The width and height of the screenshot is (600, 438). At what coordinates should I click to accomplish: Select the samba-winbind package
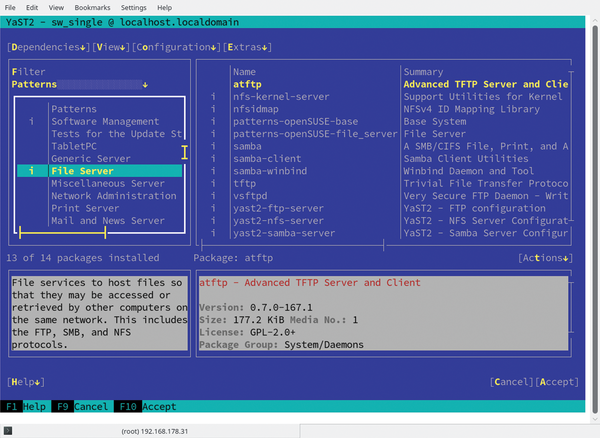coord(385,171)
